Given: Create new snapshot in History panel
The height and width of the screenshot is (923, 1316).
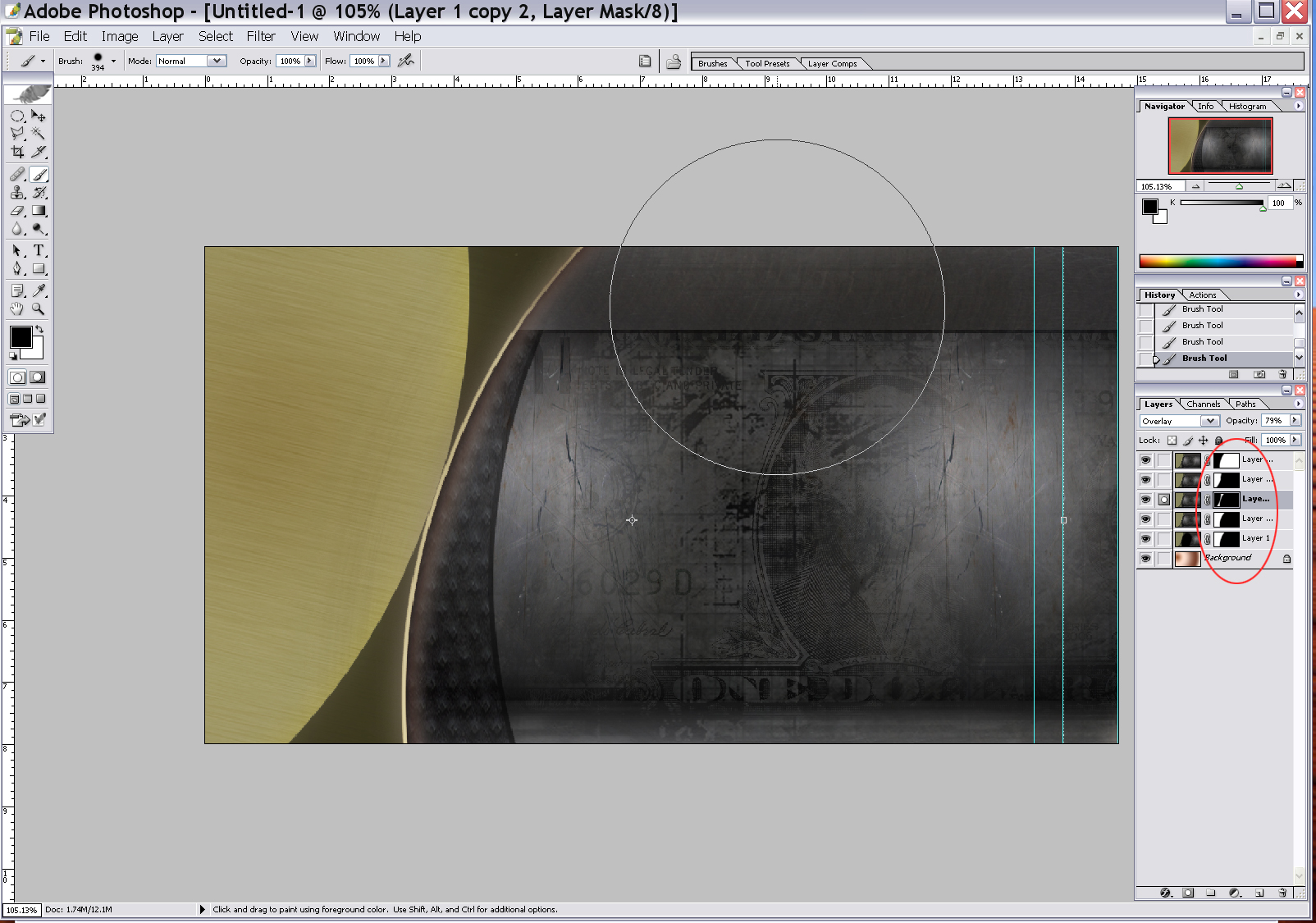Looking at the screenshot, I should coord(1259,374).
